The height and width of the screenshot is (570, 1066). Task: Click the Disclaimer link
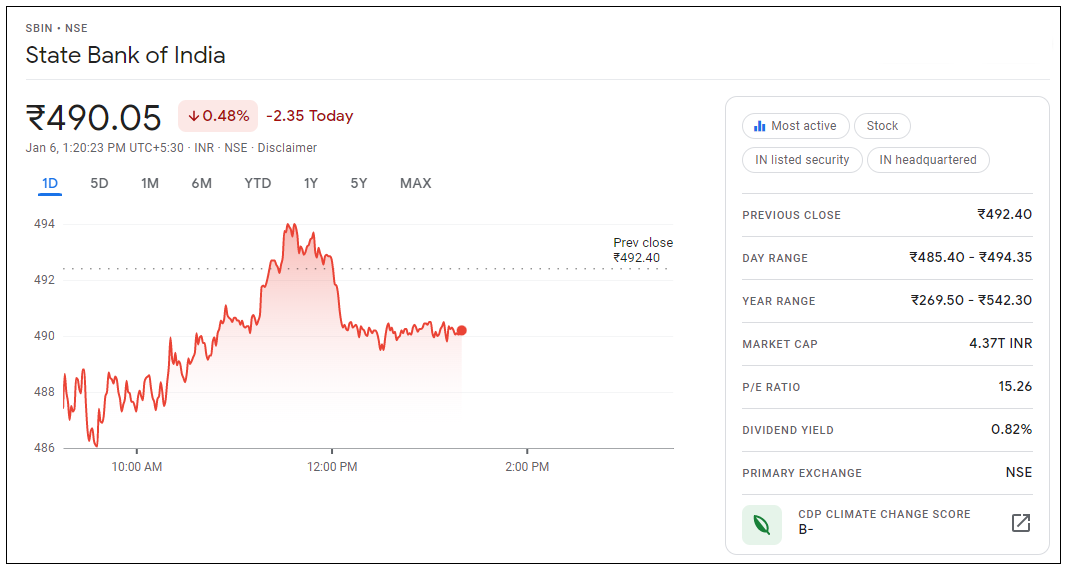287,148
